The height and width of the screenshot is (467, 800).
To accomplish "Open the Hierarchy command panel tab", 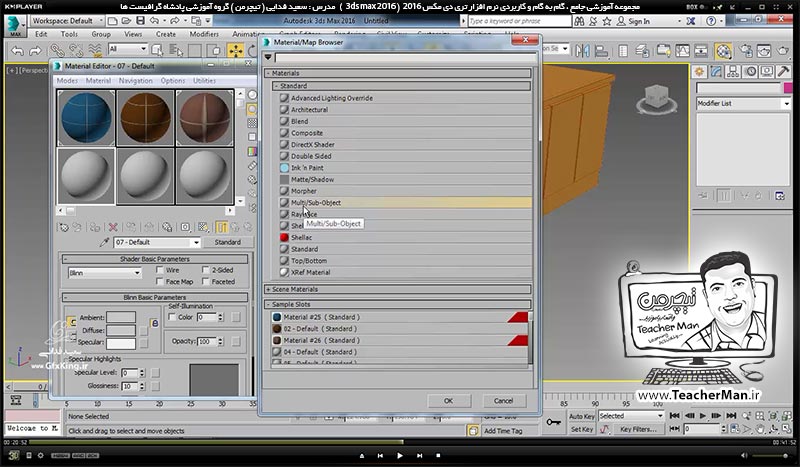I will click(733, 72).
